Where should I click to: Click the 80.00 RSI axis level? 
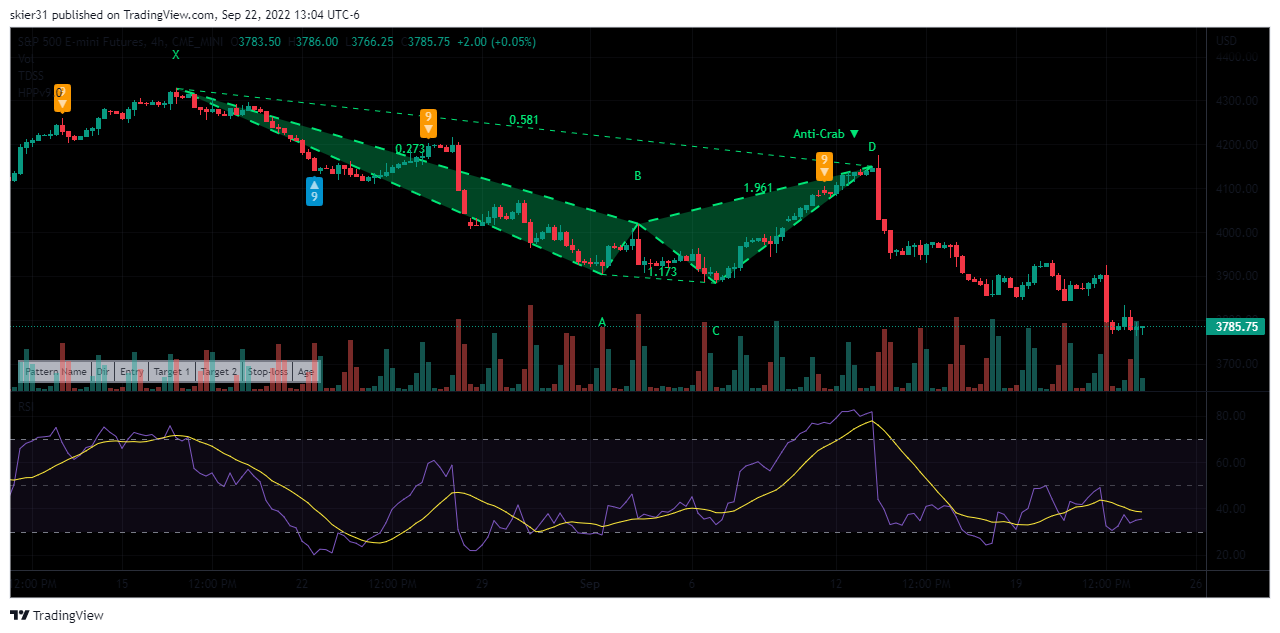[1229, 415]
